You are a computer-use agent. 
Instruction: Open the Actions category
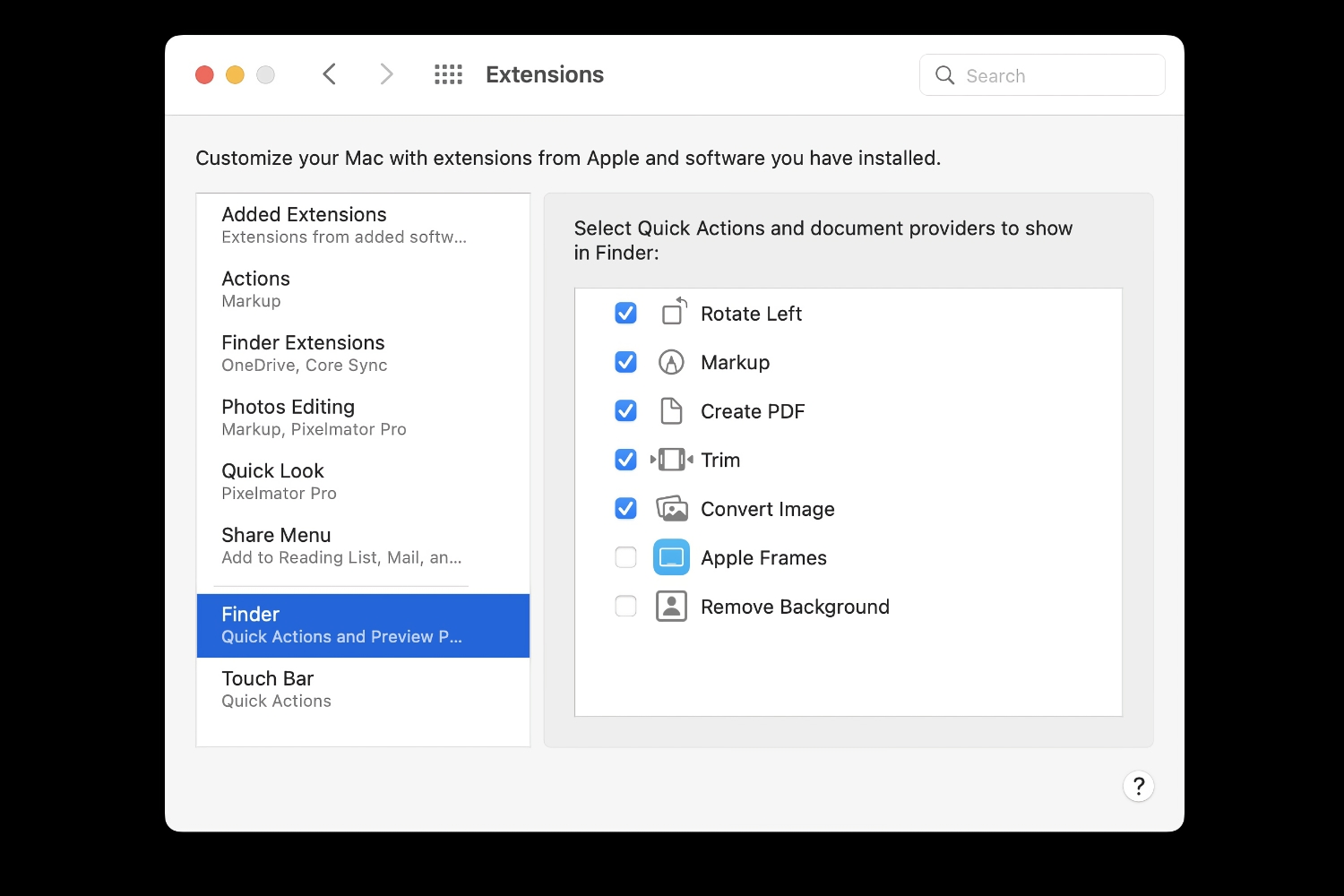[363, 289]
